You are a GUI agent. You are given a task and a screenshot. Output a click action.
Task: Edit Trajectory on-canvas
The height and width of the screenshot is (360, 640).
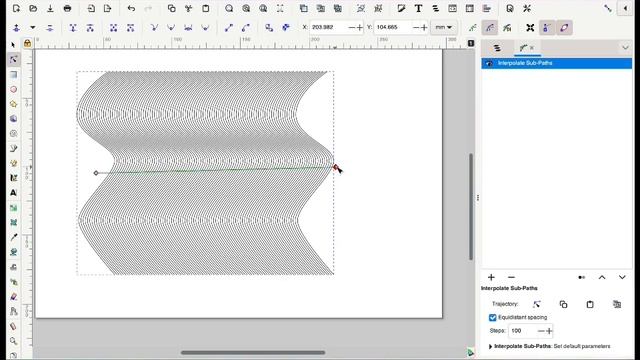point(537,304)
